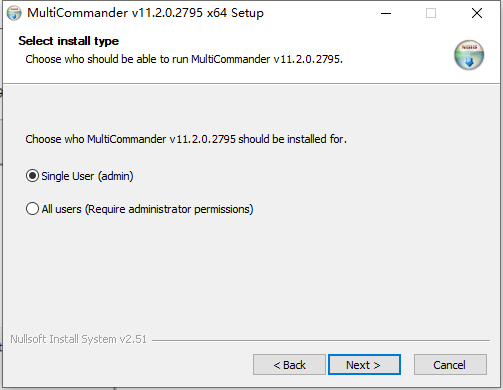Minimize the Setup window

coord(386,13)
